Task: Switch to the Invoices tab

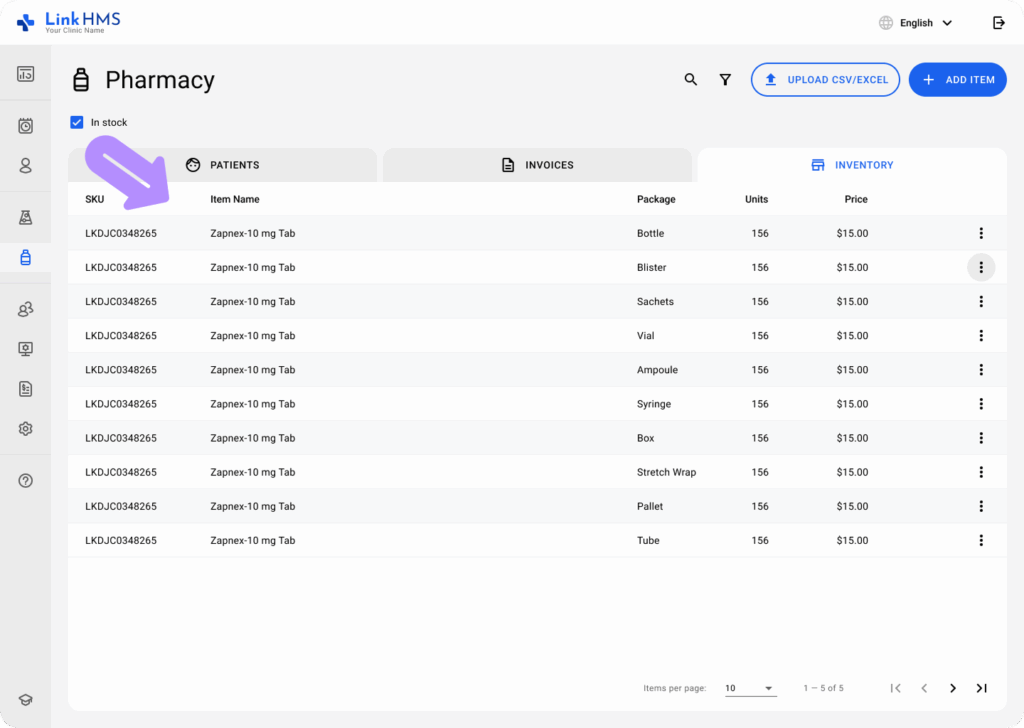Action: pyautogui.click(x=537, y=165)
